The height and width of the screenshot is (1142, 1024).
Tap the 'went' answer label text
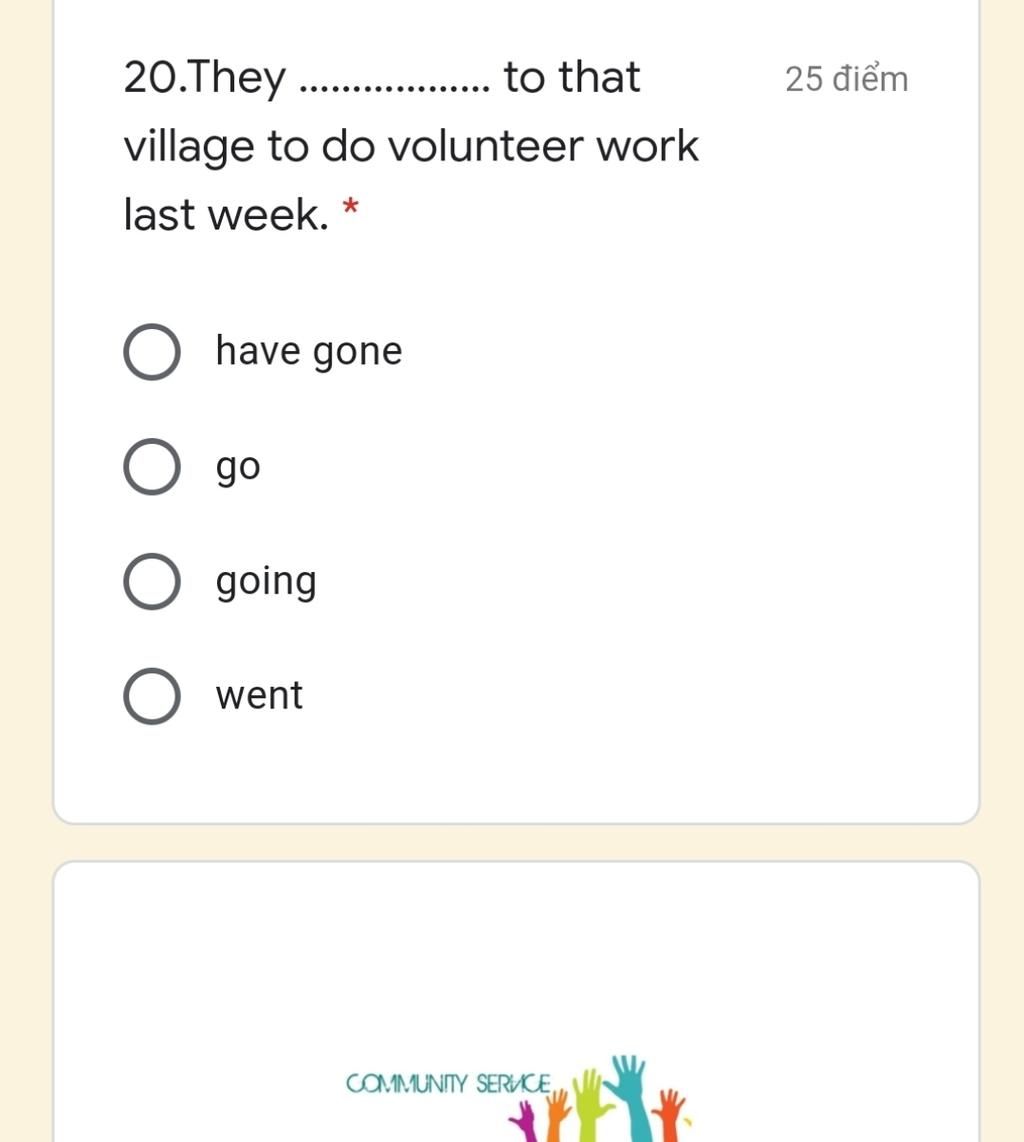point(259,696)
